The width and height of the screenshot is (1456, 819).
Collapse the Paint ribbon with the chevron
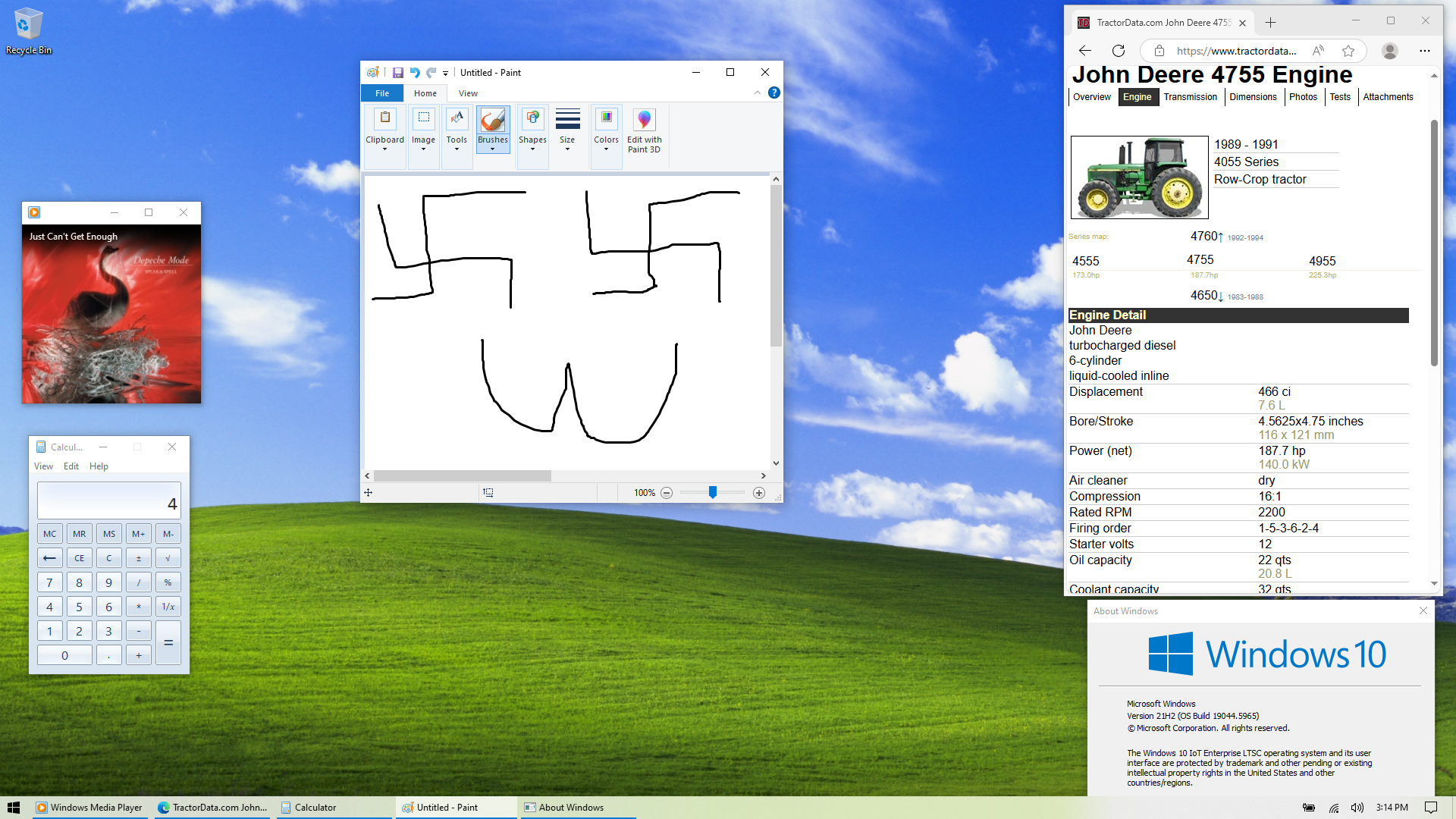point(757,93)
